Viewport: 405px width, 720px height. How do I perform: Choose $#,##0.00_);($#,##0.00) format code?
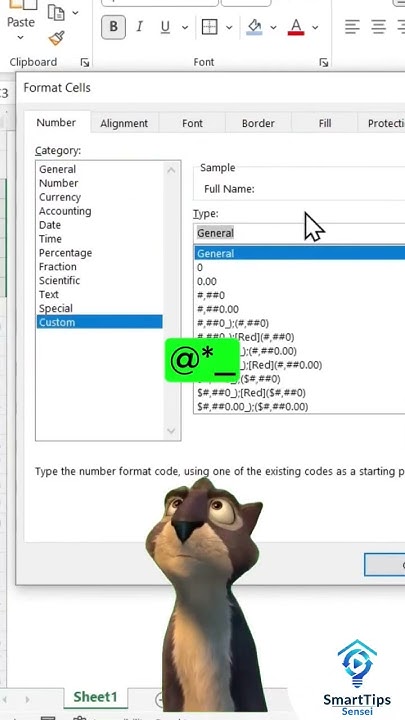299,407
